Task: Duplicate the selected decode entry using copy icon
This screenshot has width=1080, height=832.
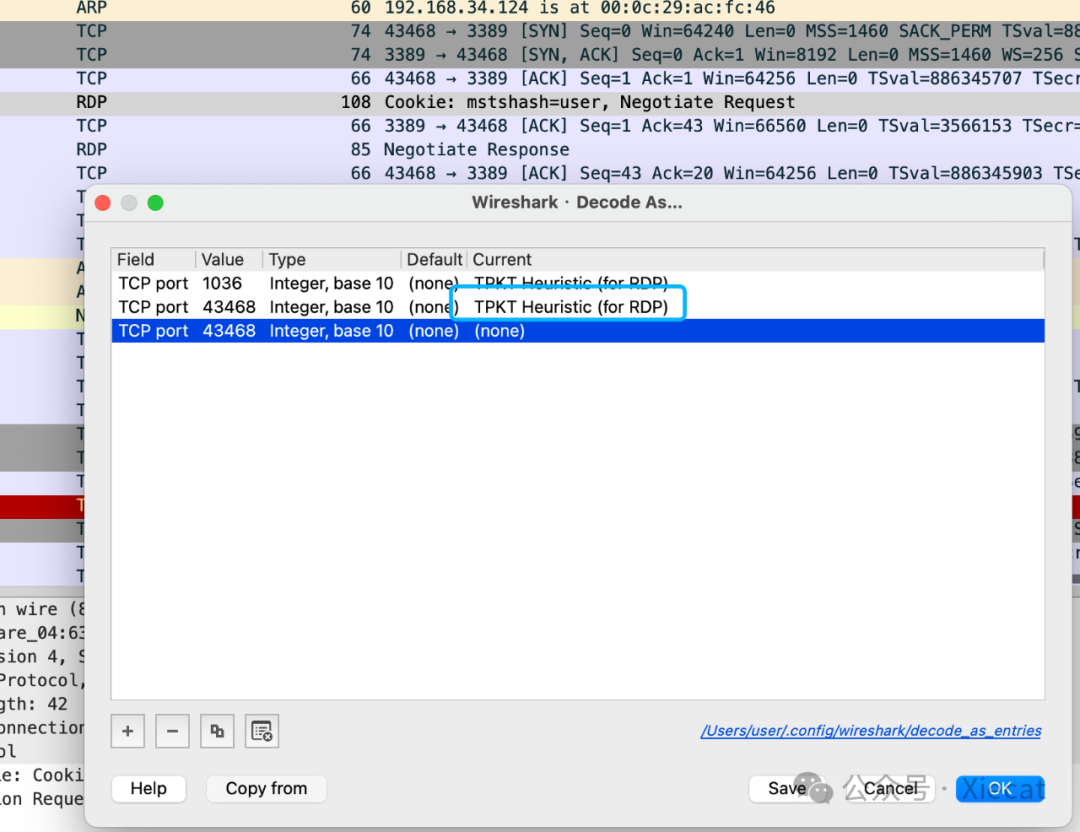Action: [x=217, y=731]
